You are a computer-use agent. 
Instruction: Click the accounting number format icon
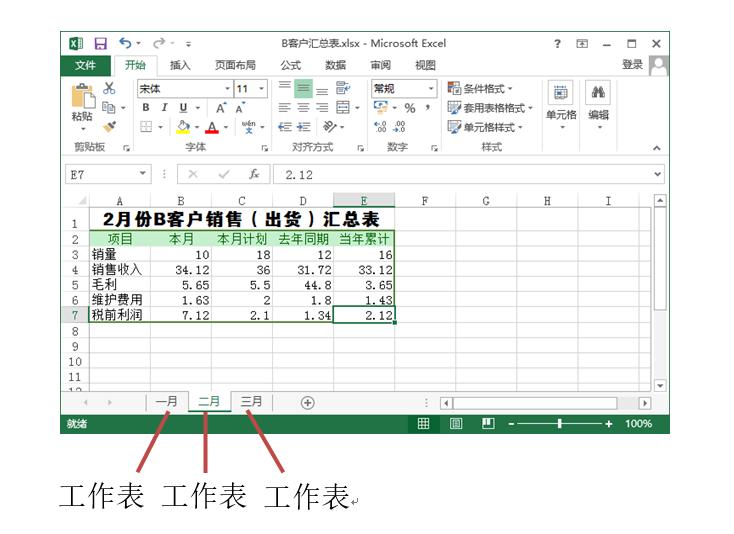click(381, 108)
